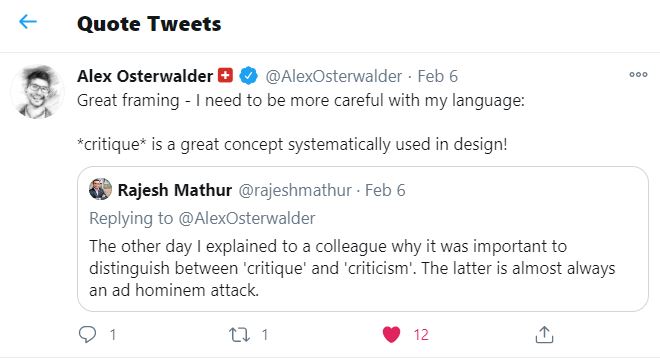This screenshot has height=364, width=660.
Task: Click the Alex Osterwalder display name
Action: 145,77
